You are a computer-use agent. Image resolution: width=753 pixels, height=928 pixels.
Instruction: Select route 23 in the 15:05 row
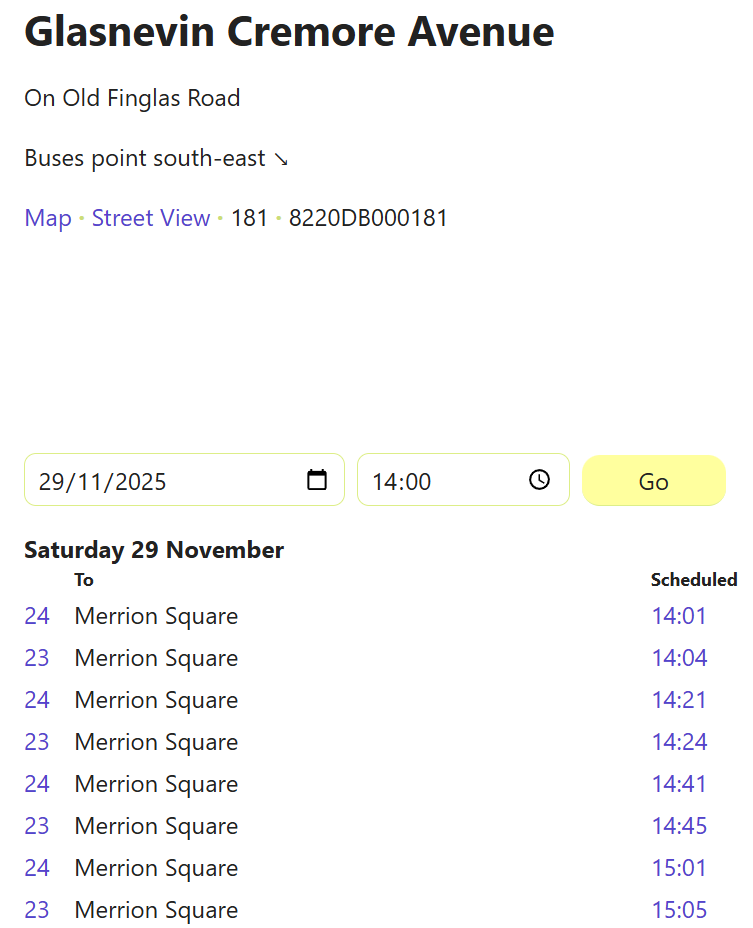pos(37,910)
